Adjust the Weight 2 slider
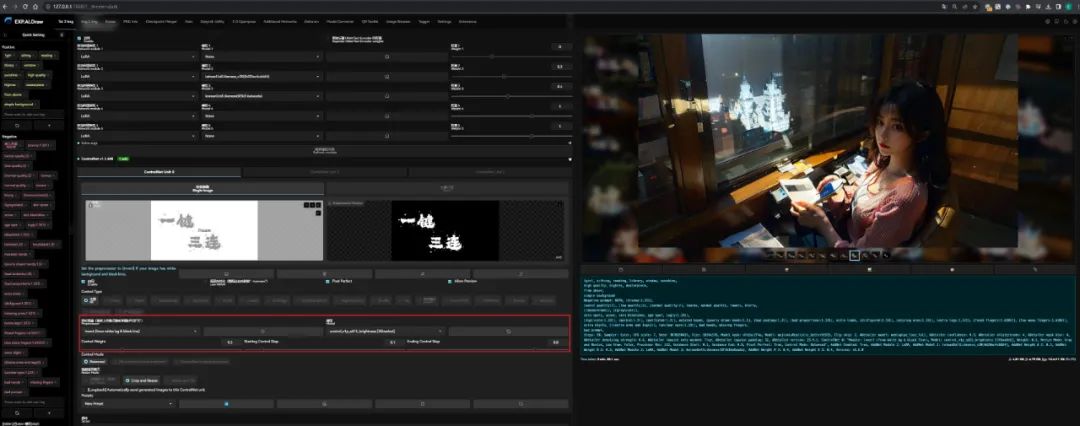1080x426 pixels. click(510, 77)
